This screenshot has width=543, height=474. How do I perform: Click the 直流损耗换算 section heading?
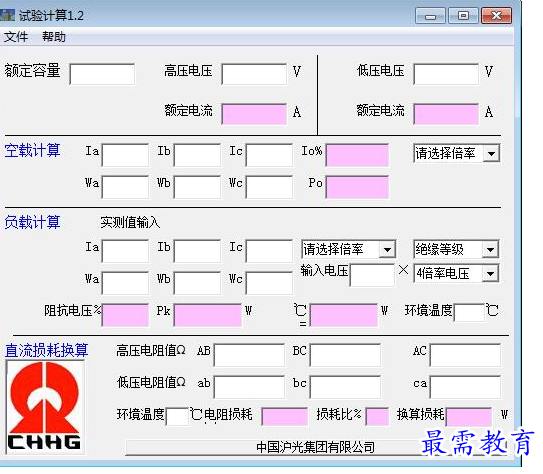tap(46, 350)
